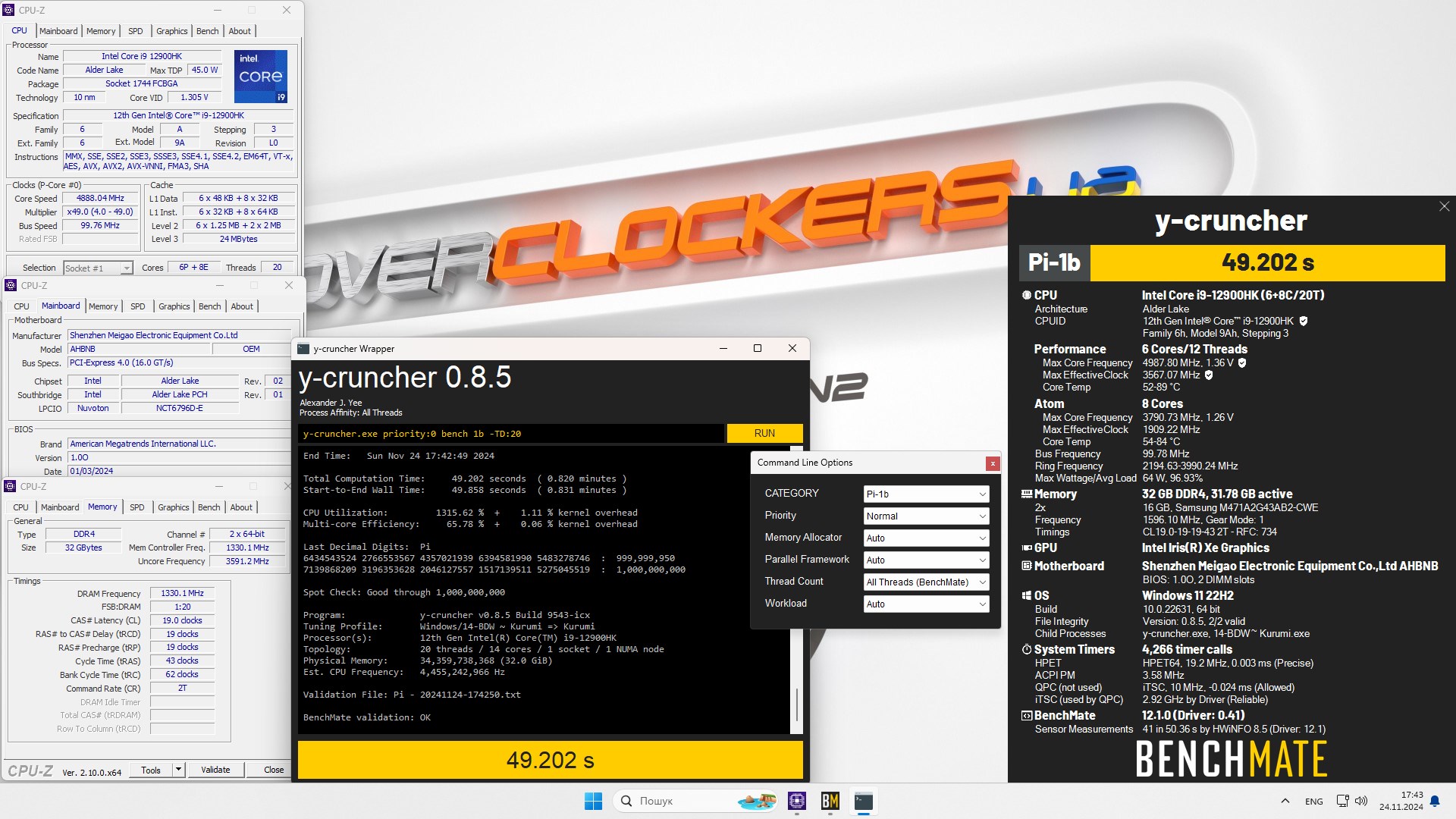
Task: Click the Validate button in CPU-Z
Action: click(x=215, y=770)
